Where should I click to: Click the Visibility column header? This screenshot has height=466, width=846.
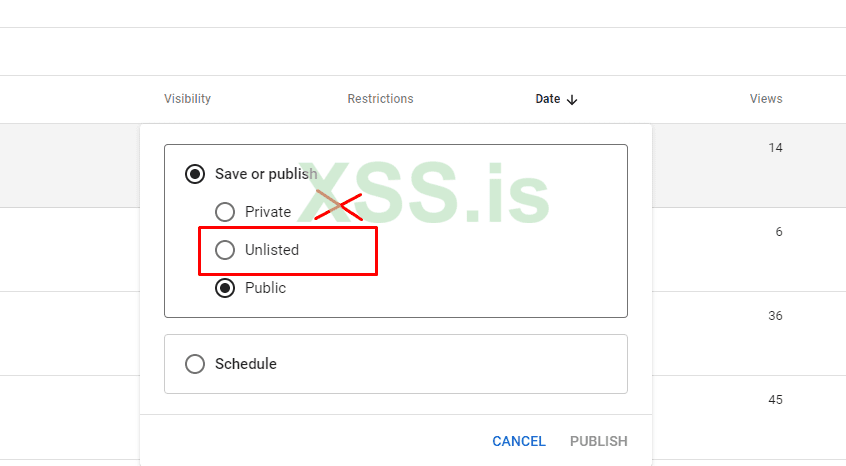[187, 99]
